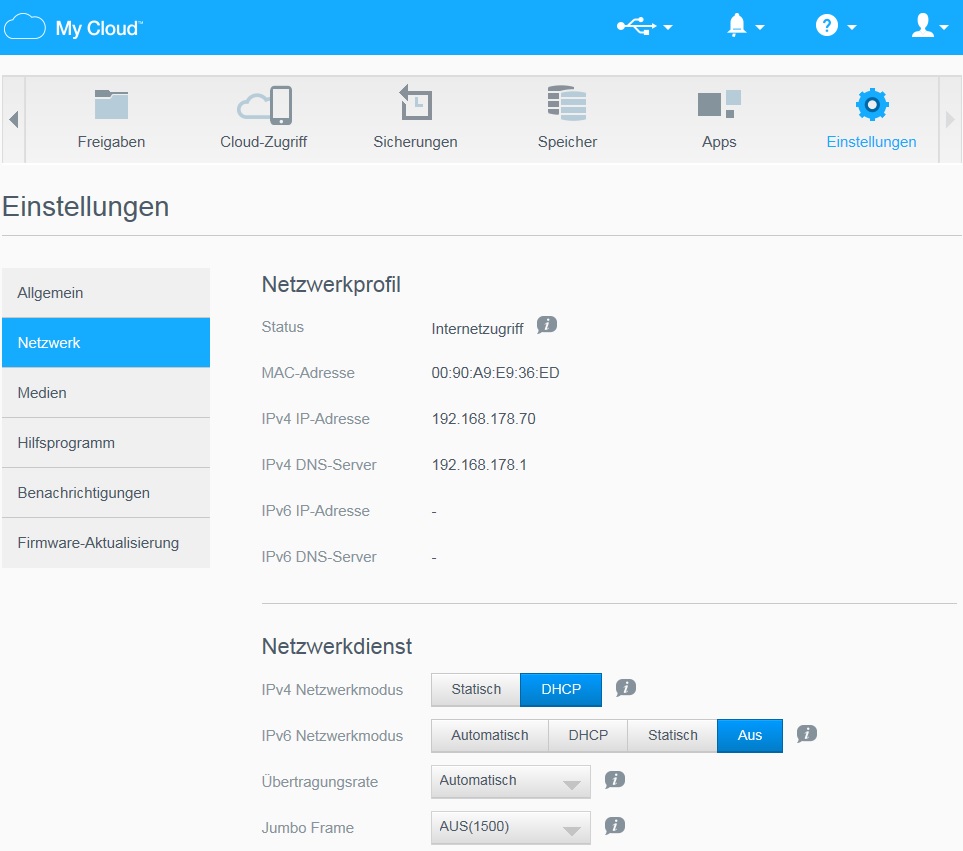The height and width of the screenshot is (851, 963).
Task: Open the Firmware-Aktualisierung settings tab
Action: 106,543
